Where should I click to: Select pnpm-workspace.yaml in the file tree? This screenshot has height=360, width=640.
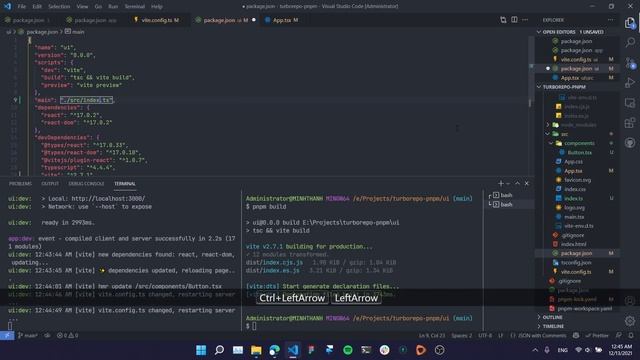584,309
